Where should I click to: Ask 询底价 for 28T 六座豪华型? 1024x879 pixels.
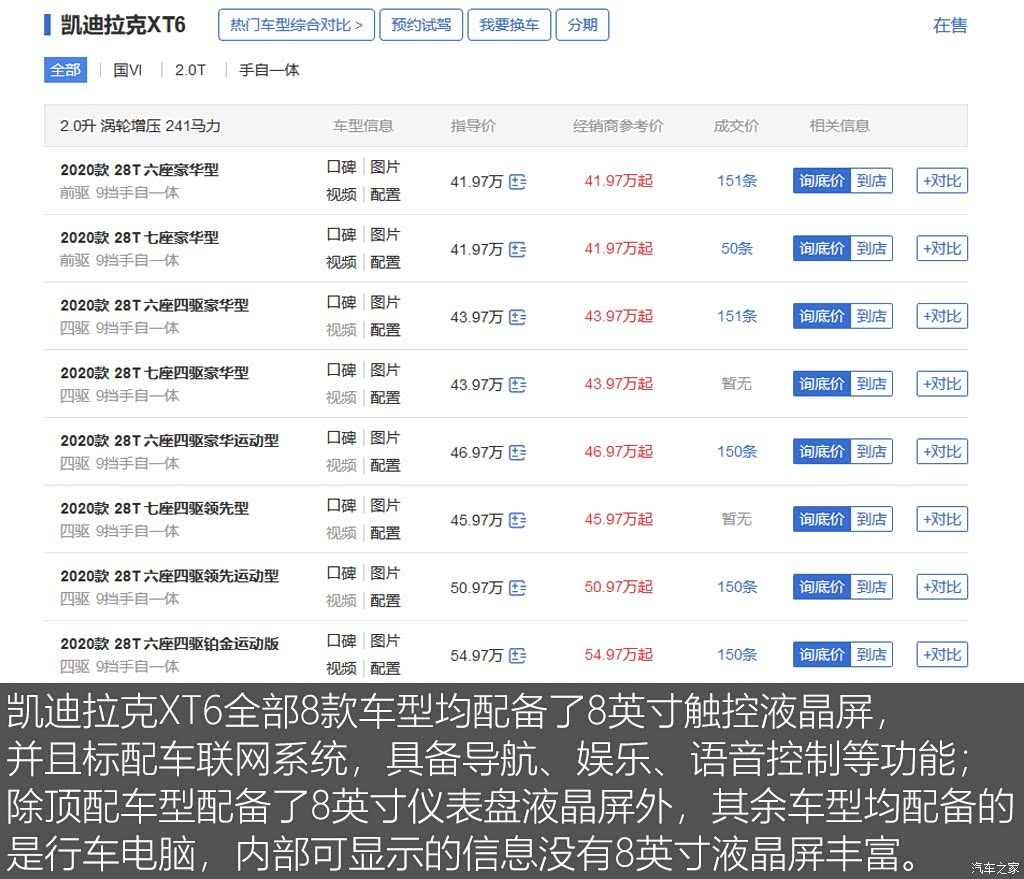tap(822, 181)
